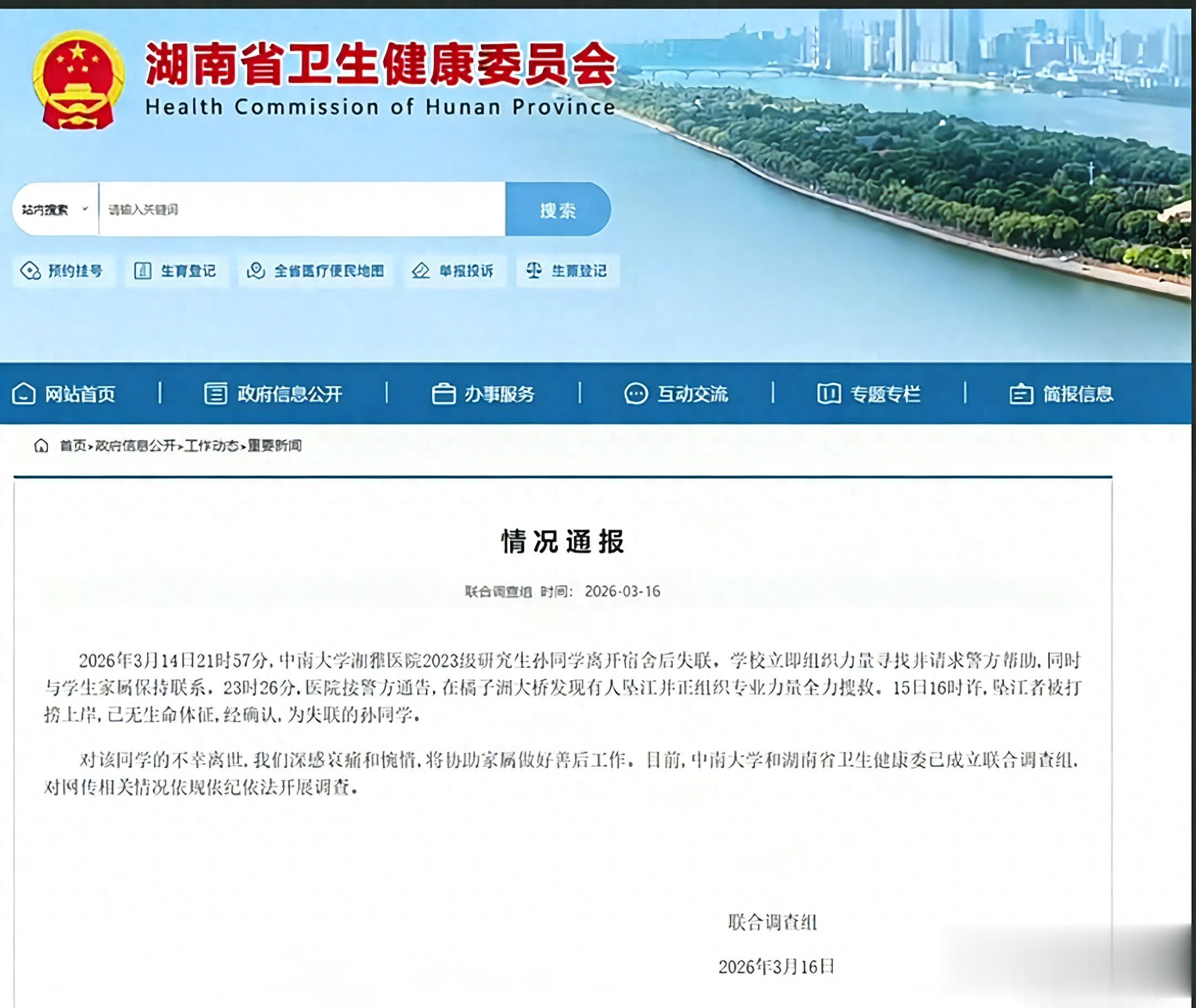
Task: Click the breadcrumb home icon
Action: (x=41, y=445)
